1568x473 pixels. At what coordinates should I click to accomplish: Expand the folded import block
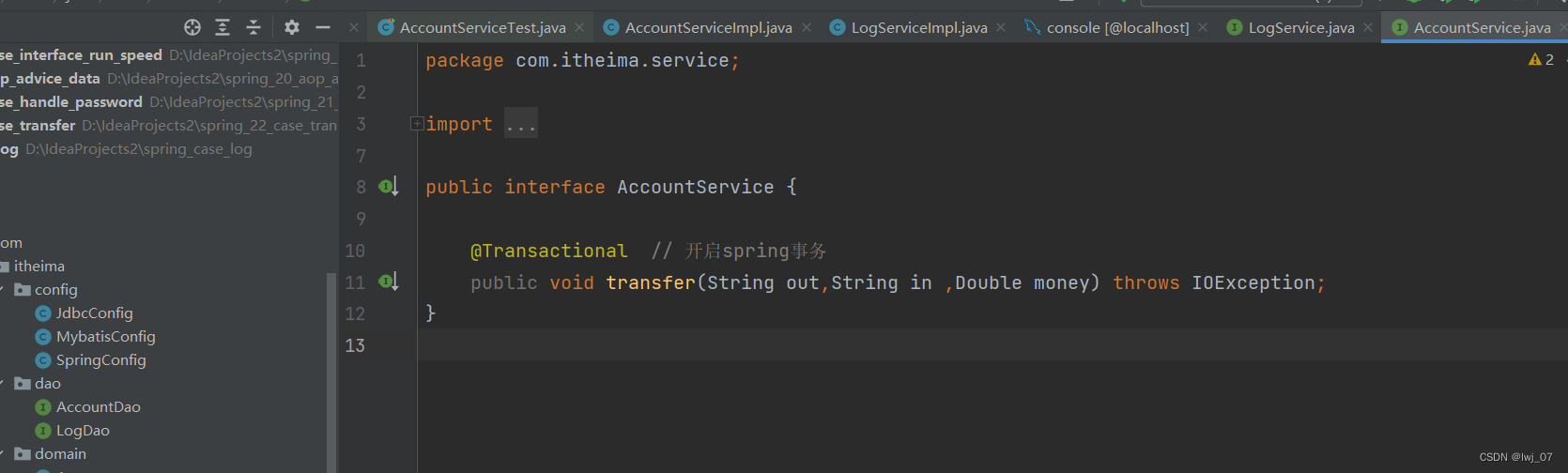coord(417,124)
